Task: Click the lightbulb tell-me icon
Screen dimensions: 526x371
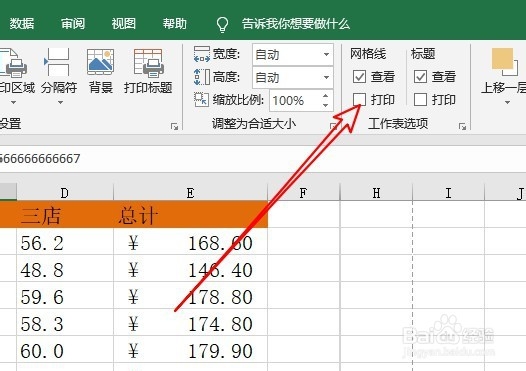Action: coord(222,24)
